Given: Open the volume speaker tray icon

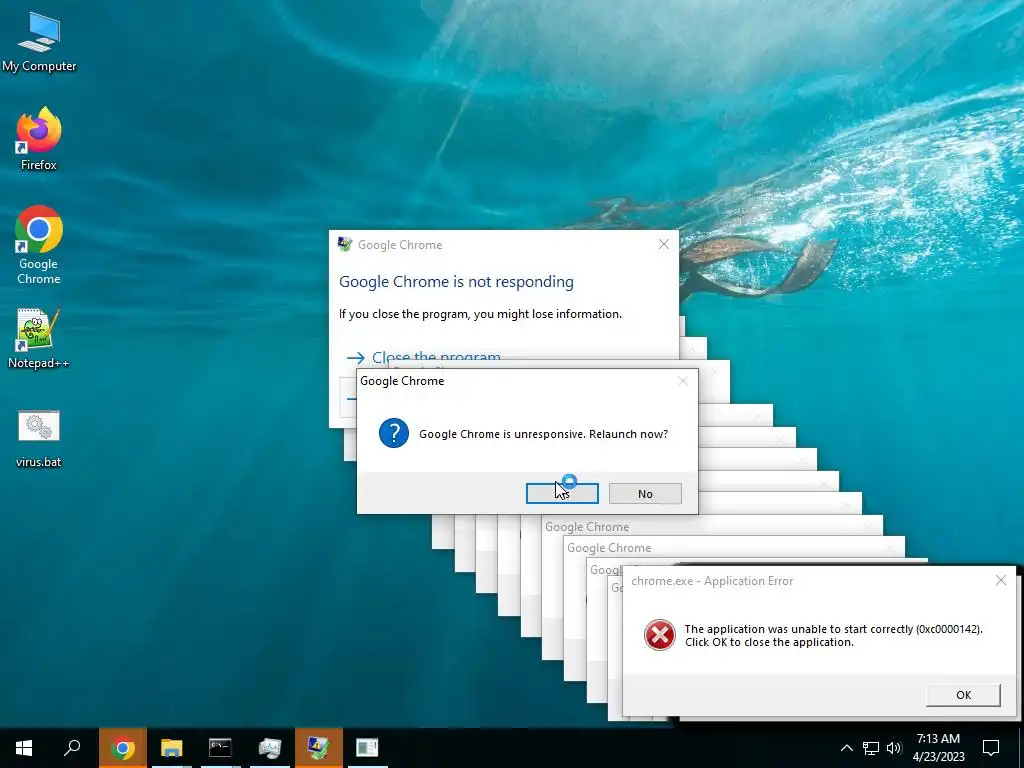Looking at the screenshot, I should [894, 748].
